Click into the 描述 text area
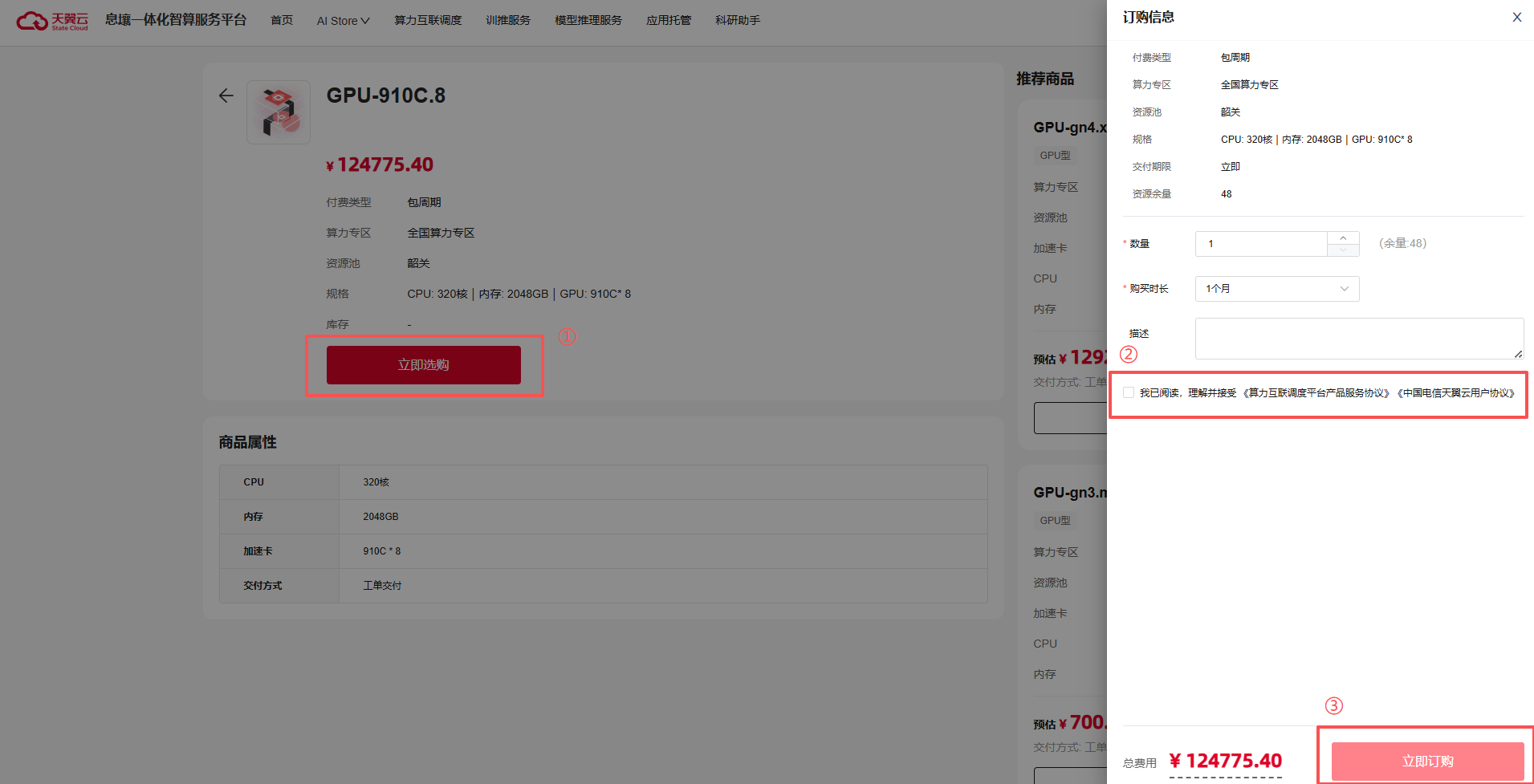 (x=1359, y=339)
